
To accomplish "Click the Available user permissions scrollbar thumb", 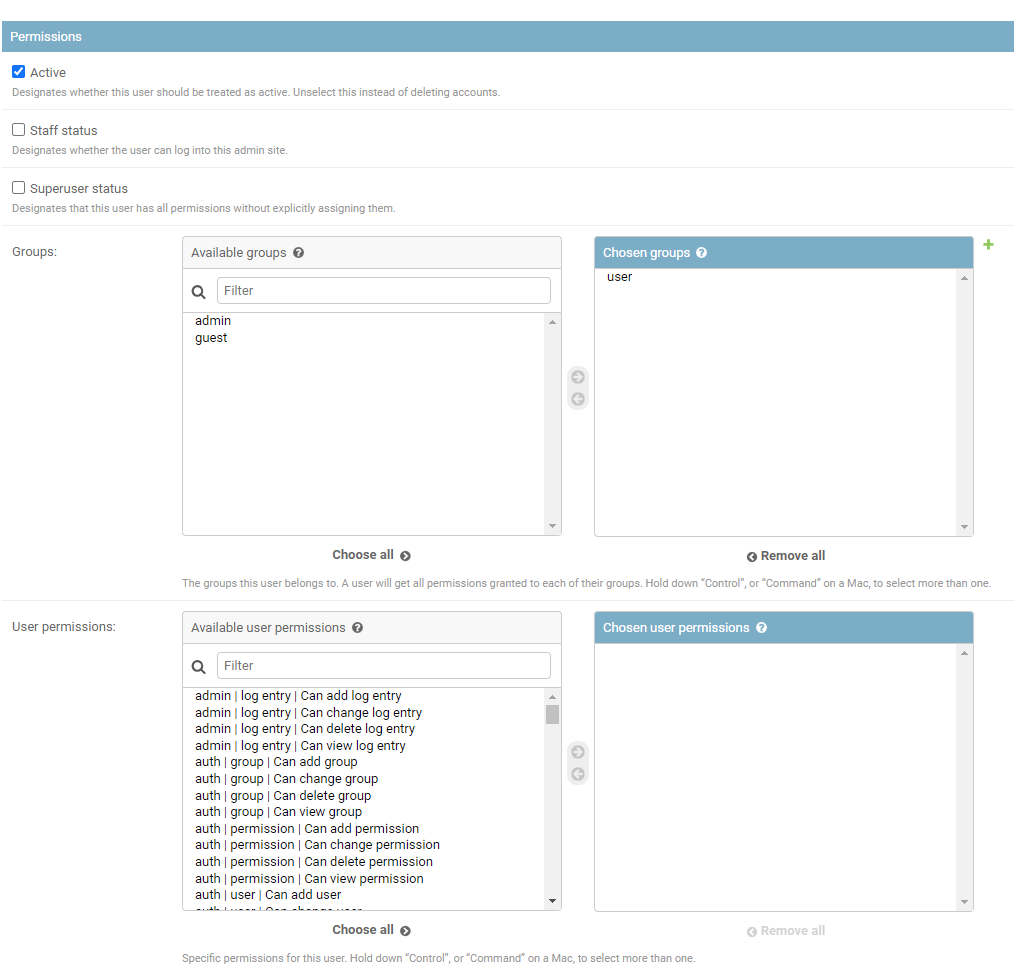I will click(552, 715).
